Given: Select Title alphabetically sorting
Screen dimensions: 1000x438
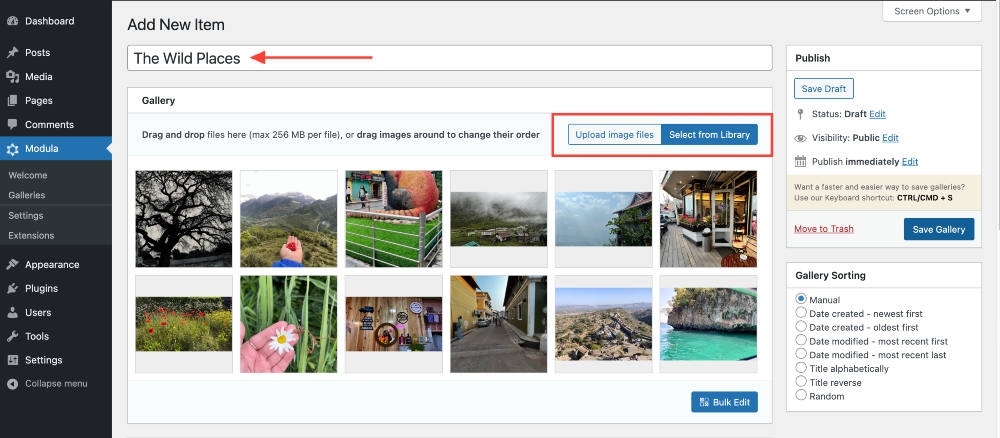Looking at the screenshot, I should pos(801,368).
